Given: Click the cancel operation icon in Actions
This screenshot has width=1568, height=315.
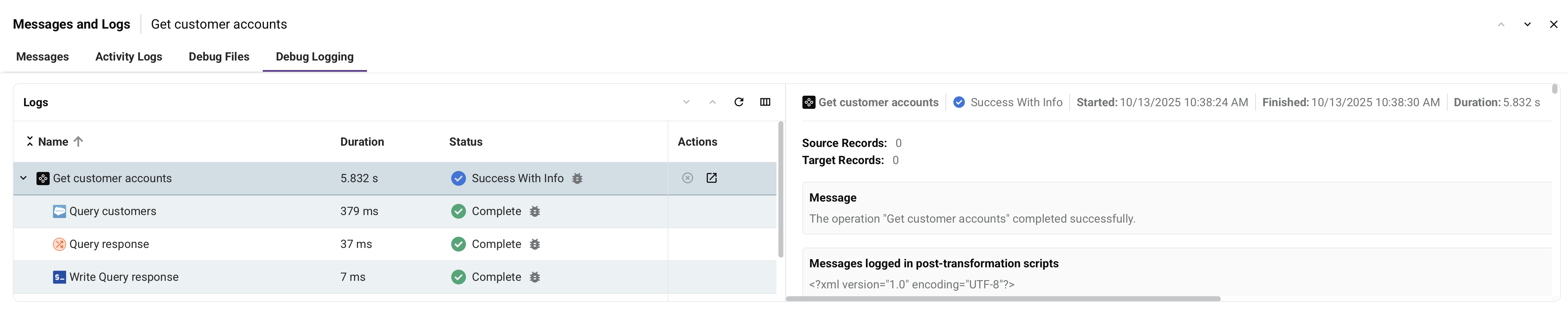Looking at the screenshot, I should 687,178.
